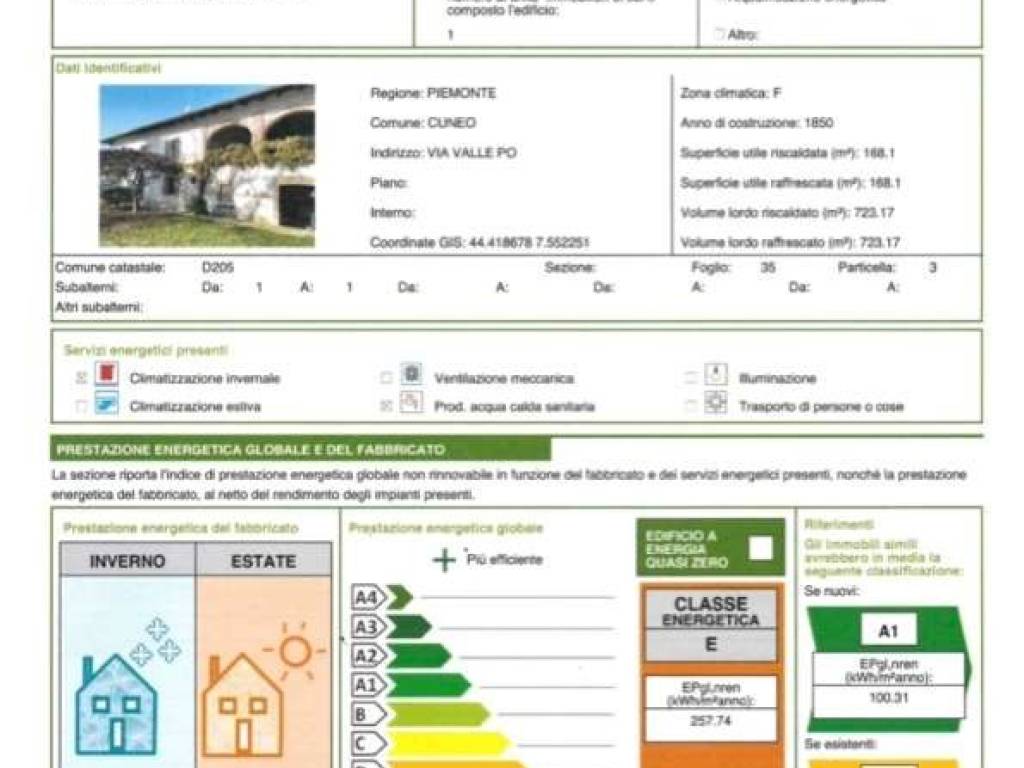The image size is (1024, 768).
Task: Open the building photo thumbnail
Action: click(207, 166)
